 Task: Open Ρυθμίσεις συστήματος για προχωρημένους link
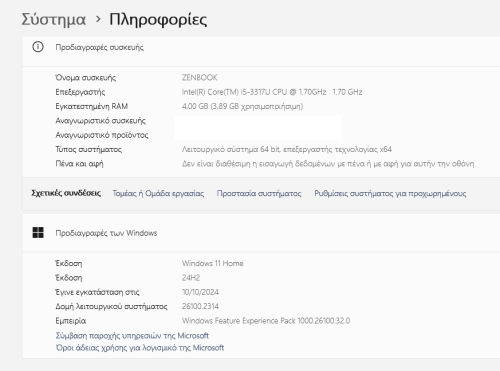tap(390, 193)
